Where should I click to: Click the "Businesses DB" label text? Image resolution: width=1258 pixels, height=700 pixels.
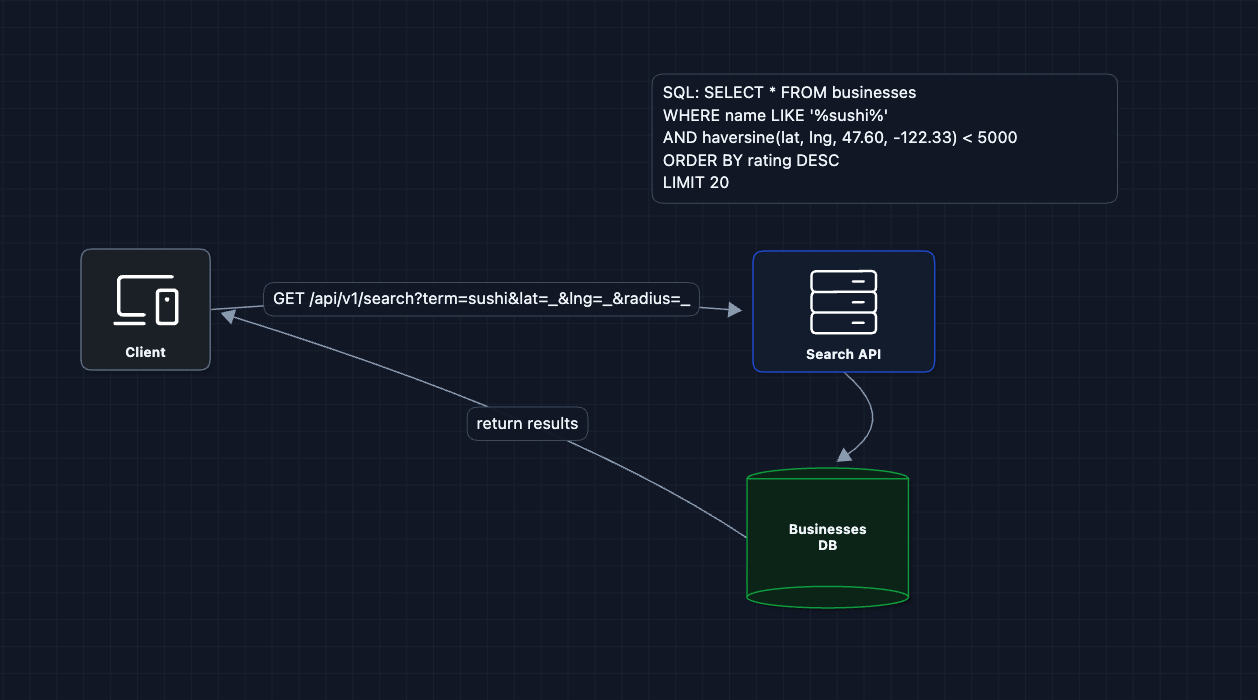[x=828, y=537]
